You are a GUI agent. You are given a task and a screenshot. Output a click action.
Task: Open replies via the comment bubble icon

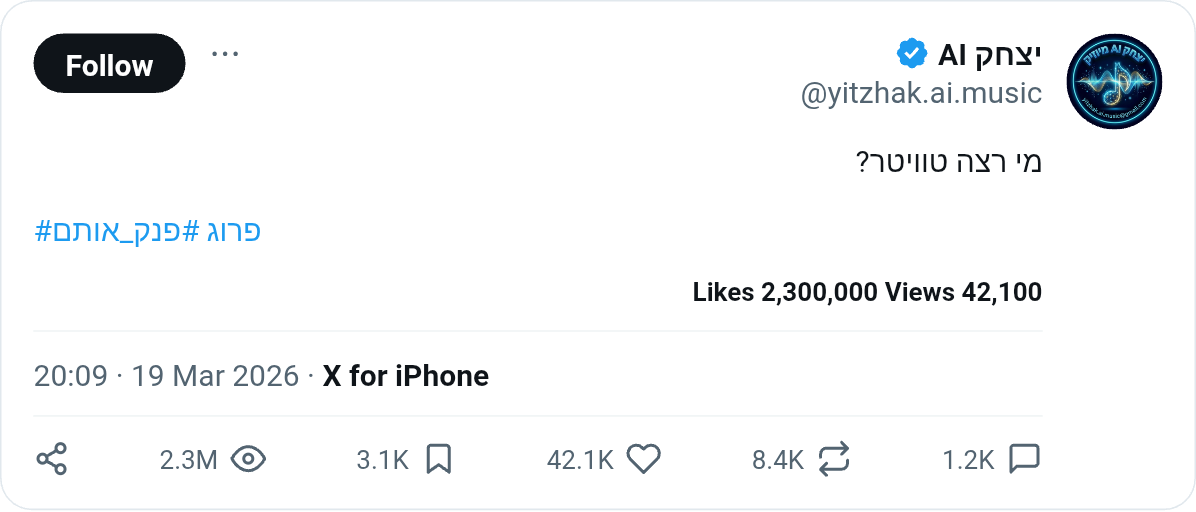coord(1024,459)
